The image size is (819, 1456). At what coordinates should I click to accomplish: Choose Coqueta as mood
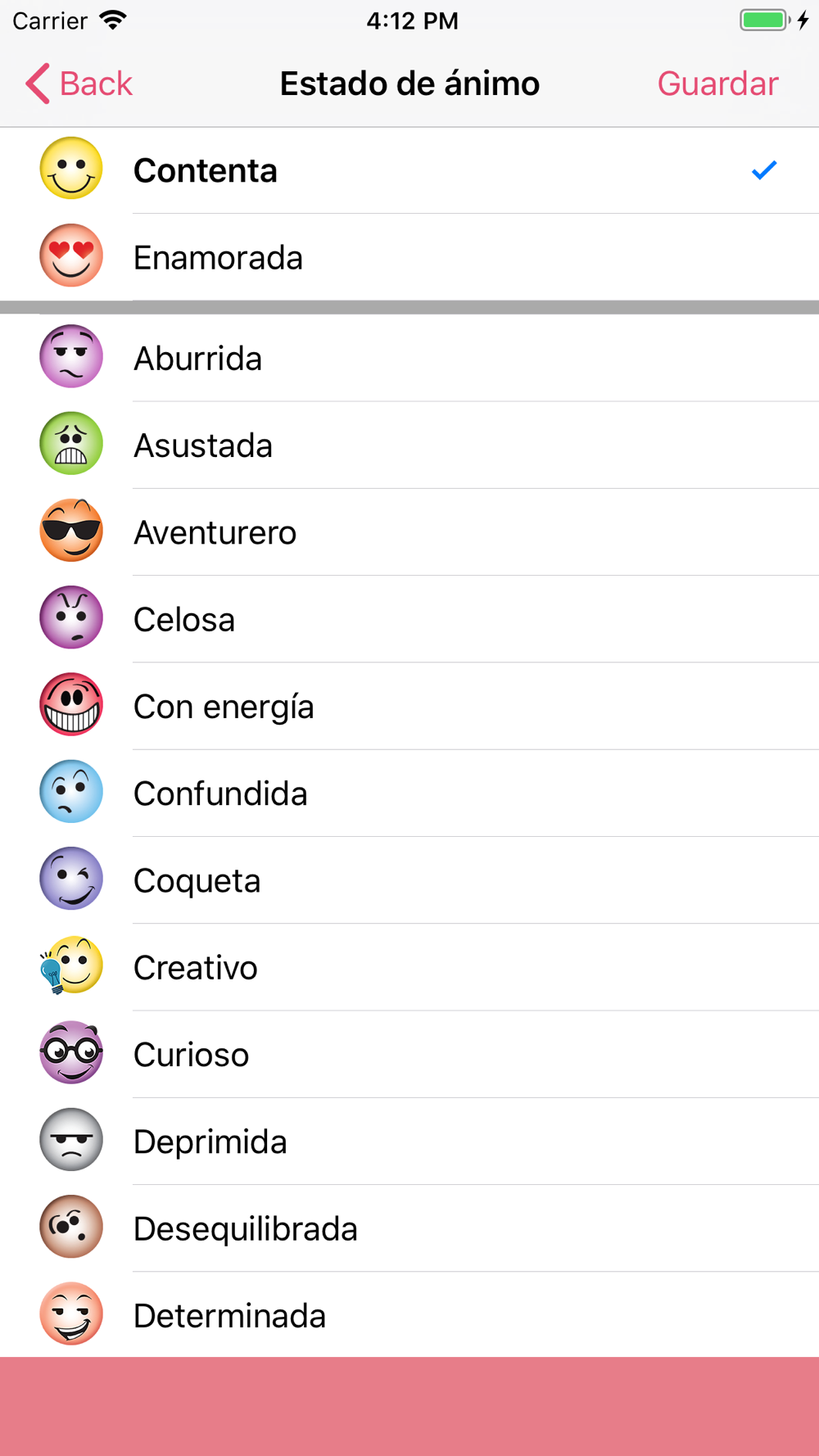[x=409, y=880]
